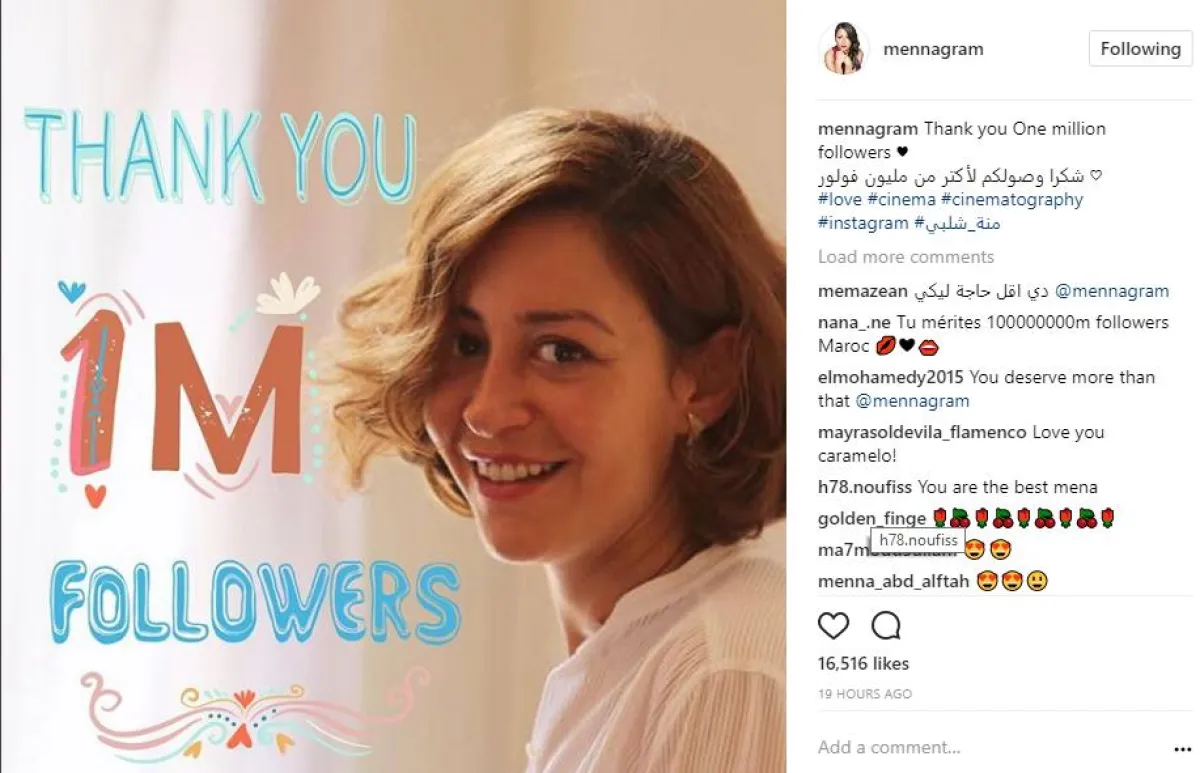Open menna_abd_alftah profile
This screenshot has height=773, width=1200.
click(894, 582)
